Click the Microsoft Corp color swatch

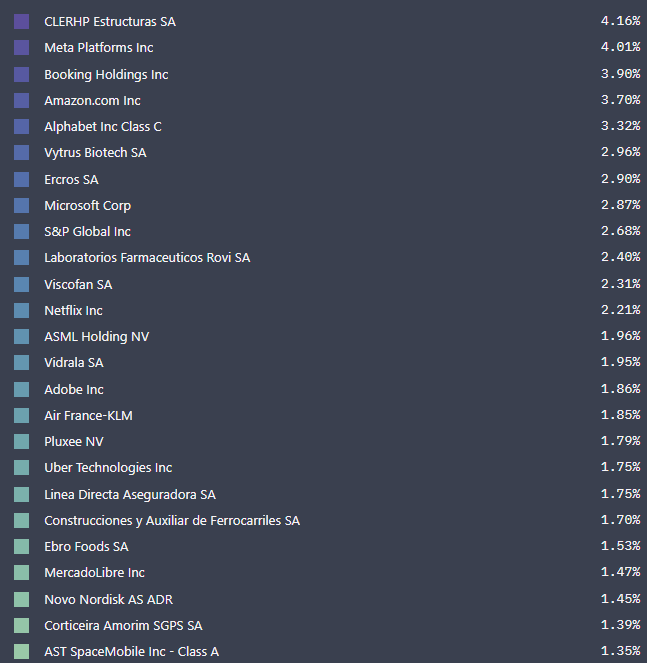click(x=22, y=205)
